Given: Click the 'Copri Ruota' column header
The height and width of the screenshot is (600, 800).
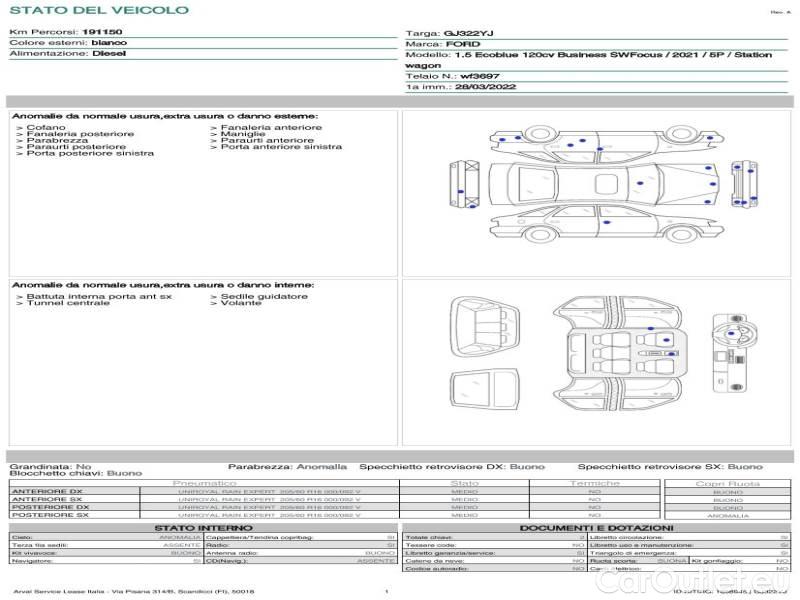Looking at the screenshot, I should [x=728, y=484].
